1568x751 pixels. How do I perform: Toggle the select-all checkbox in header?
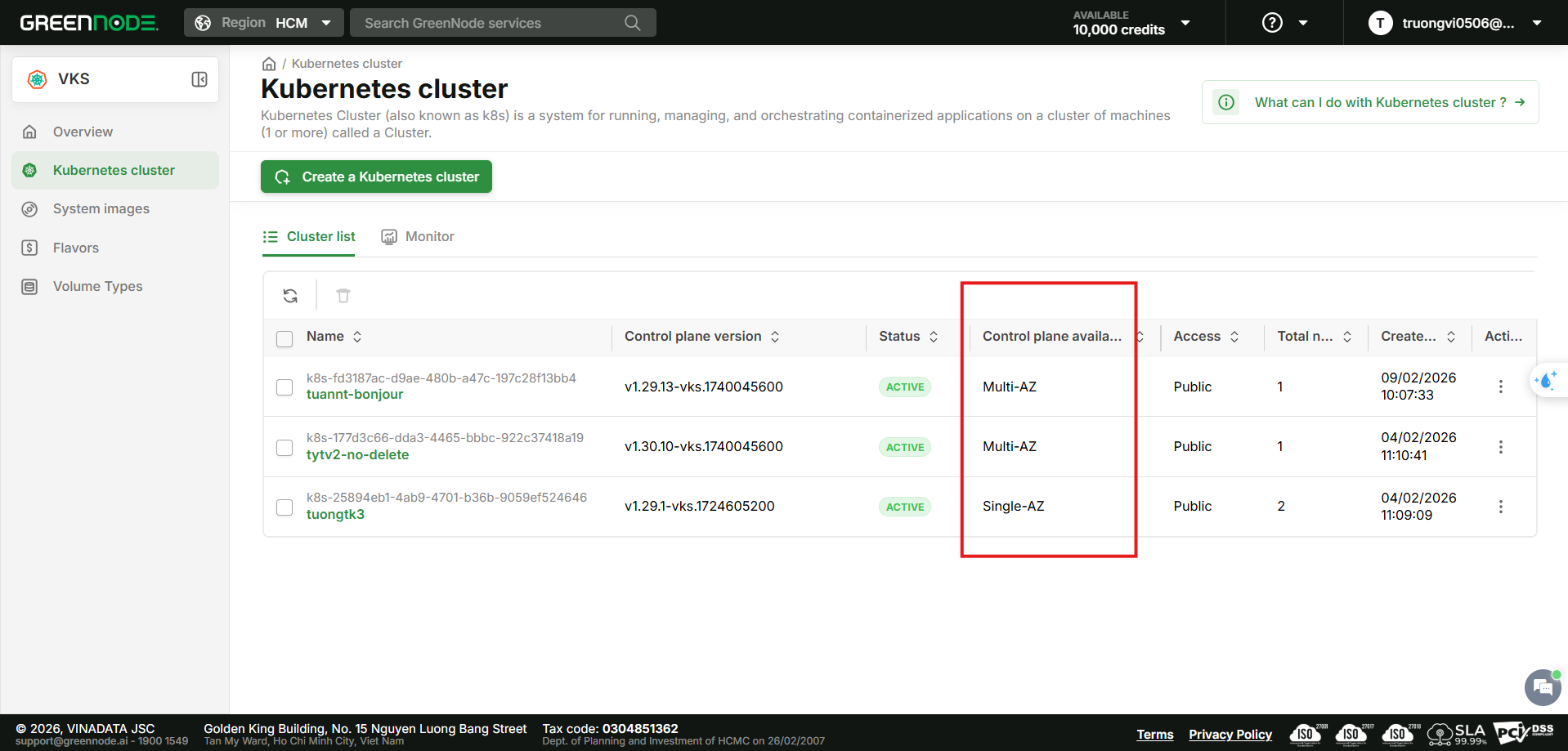(284, 338)
